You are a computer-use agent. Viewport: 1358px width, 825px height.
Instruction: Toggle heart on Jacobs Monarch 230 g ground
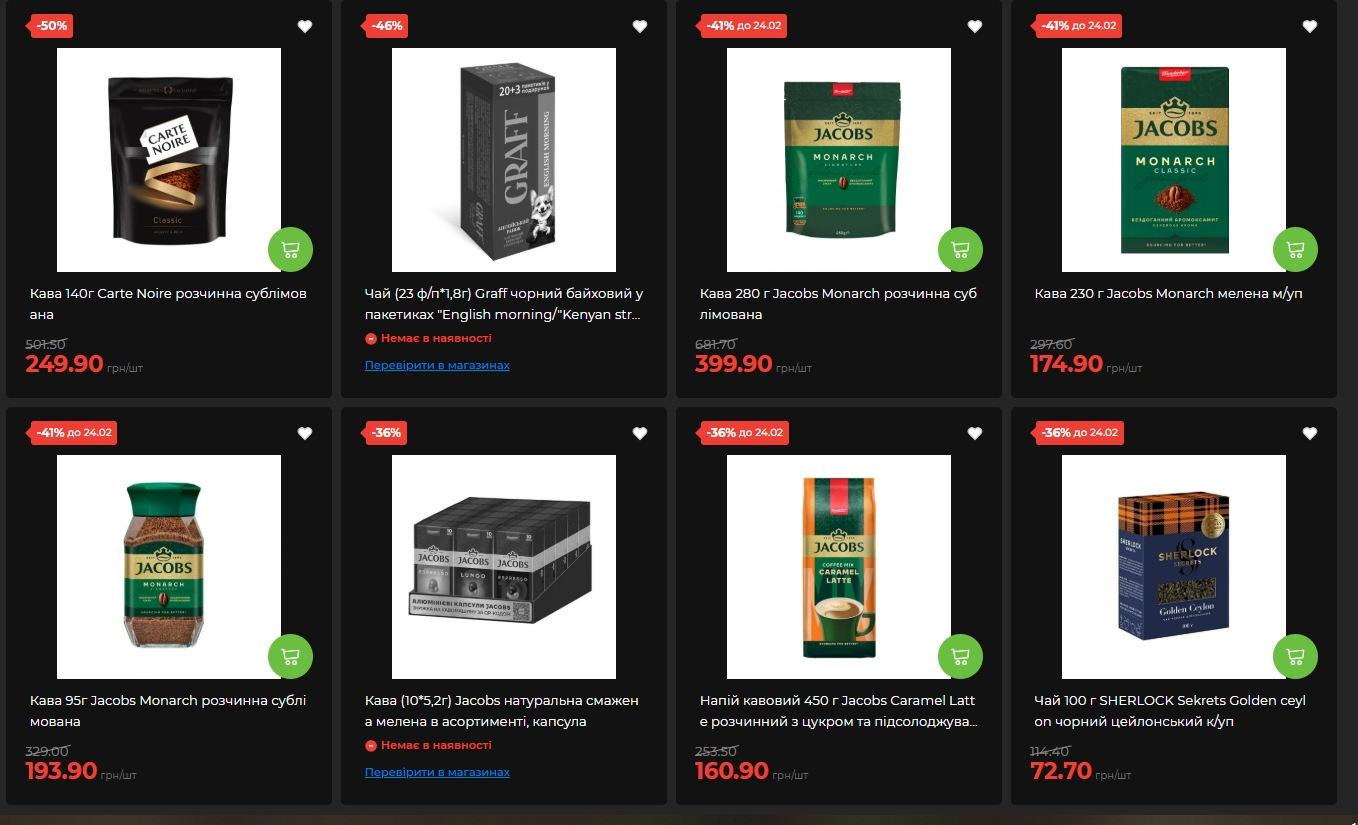tap(1310, 26)
